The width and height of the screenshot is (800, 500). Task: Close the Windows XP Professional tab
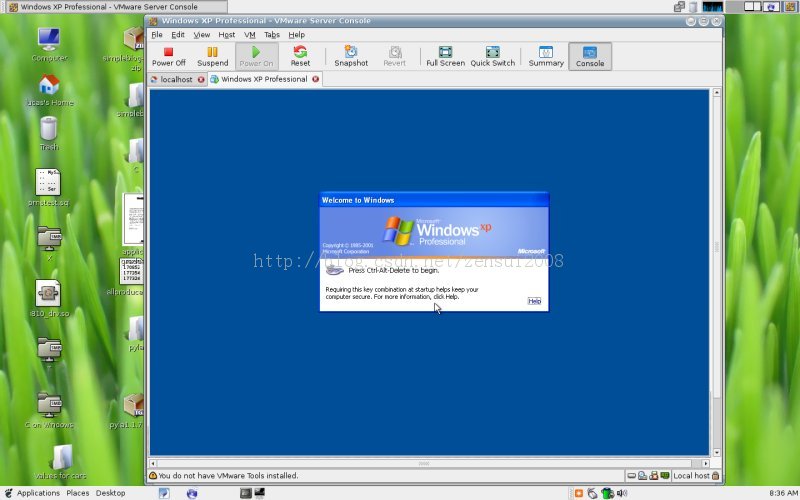point(315,79)
